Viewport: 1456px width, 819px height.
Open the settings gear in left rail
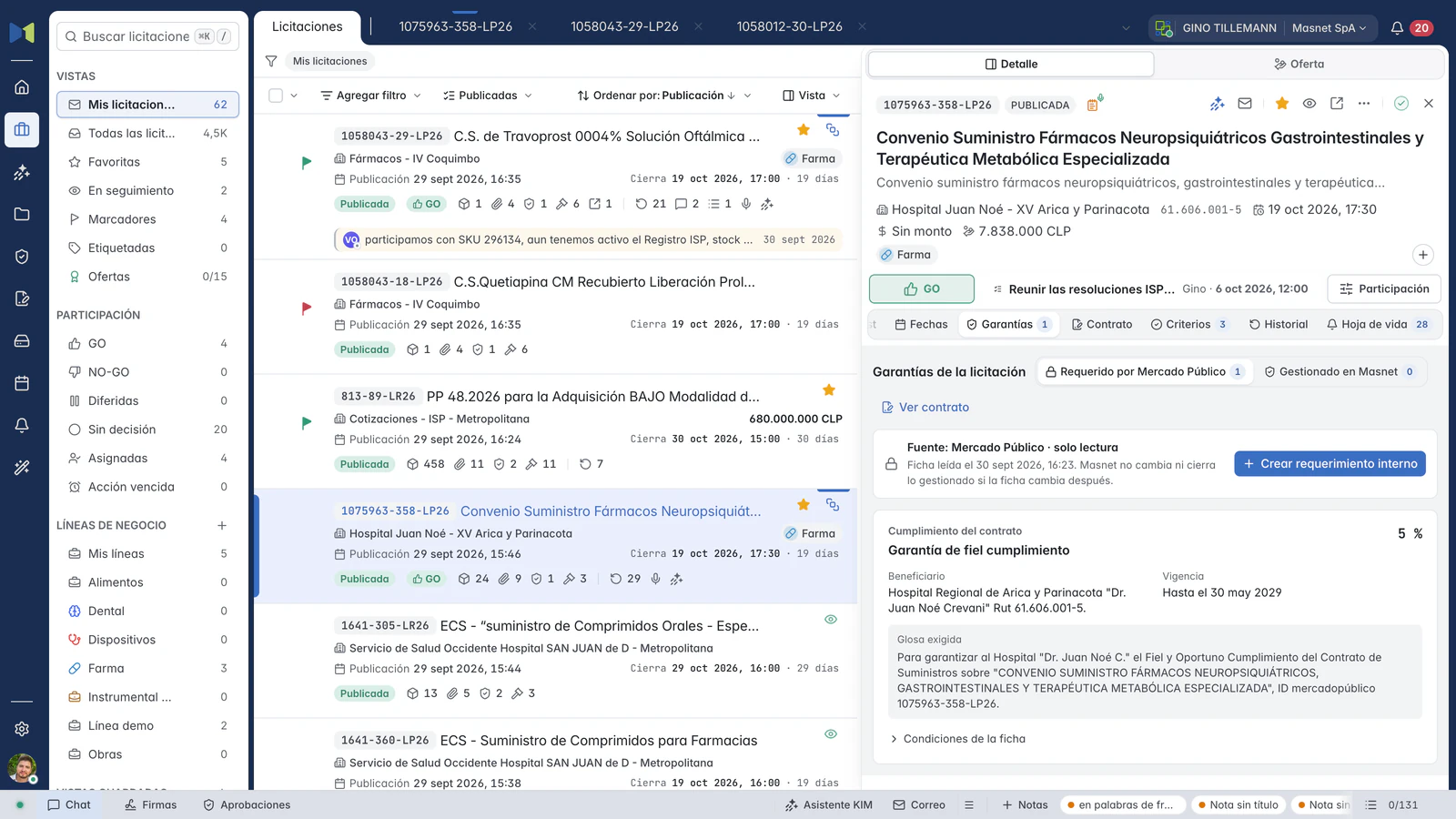pyautogui.click(x=22, y=729)
